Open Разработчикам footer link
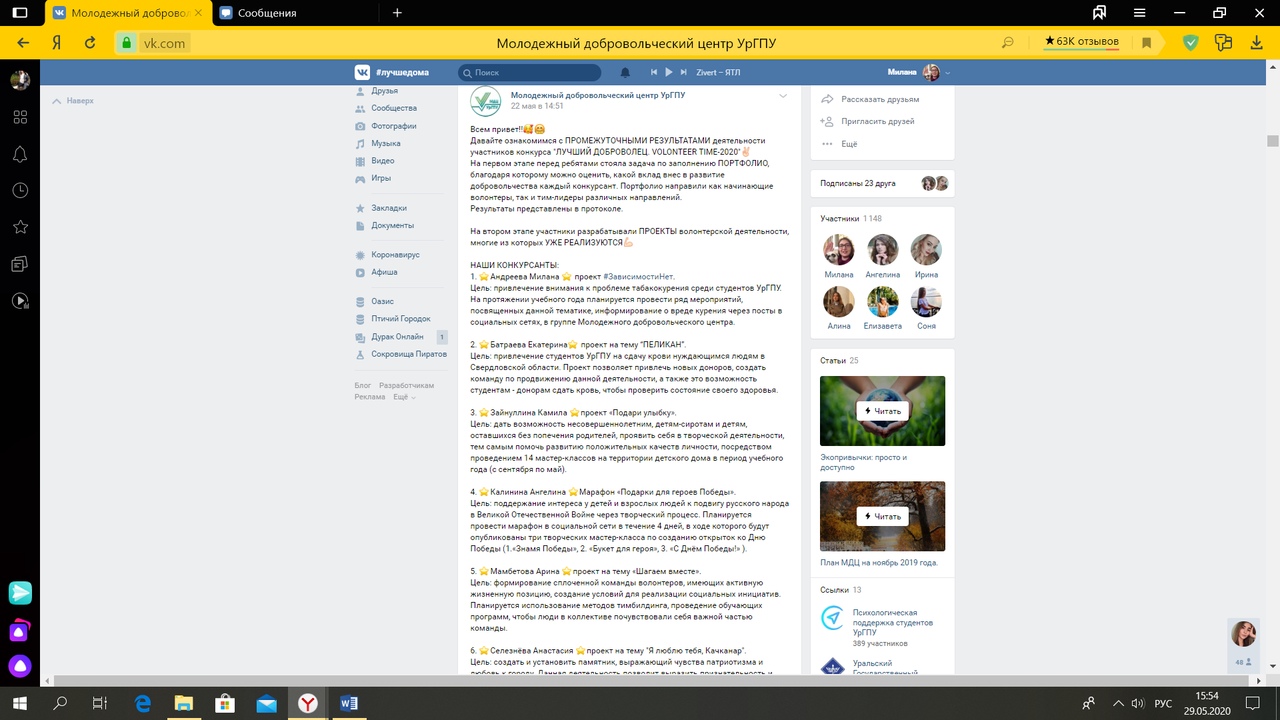Viewport: 1280px width, 720px height. pos(407,385)
